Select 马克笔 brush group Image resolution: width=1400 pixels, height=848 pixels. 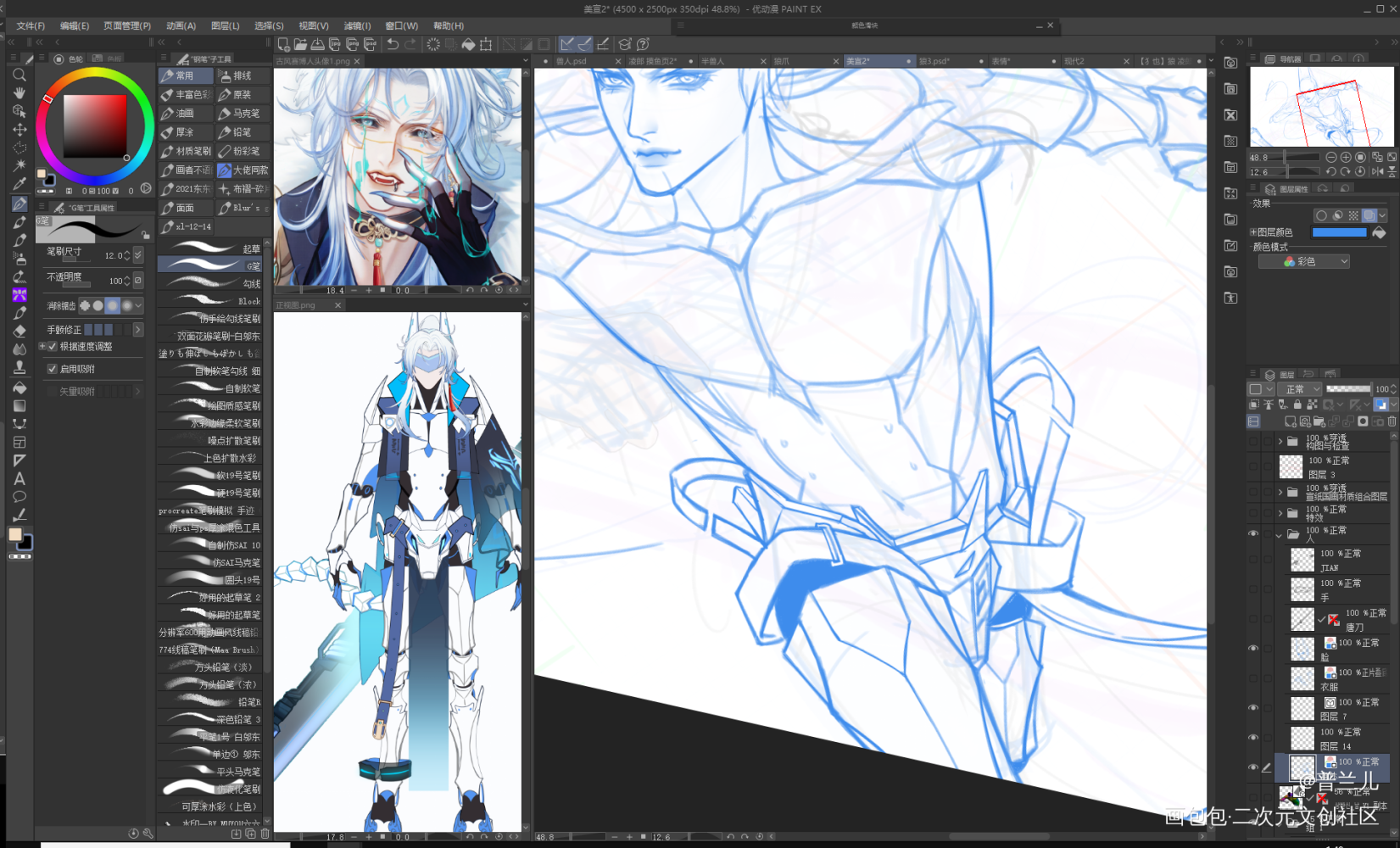click(x=243, y=114)
